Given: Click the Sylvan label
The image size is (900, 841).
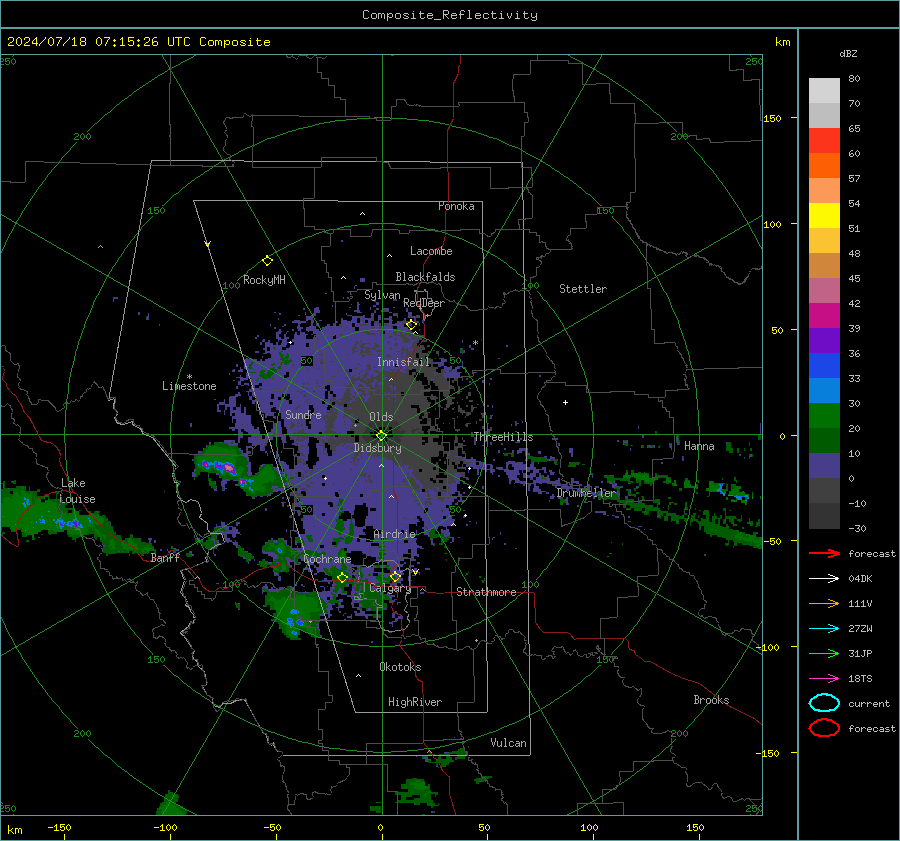Looking at the screenshot, I should (382, 295).
